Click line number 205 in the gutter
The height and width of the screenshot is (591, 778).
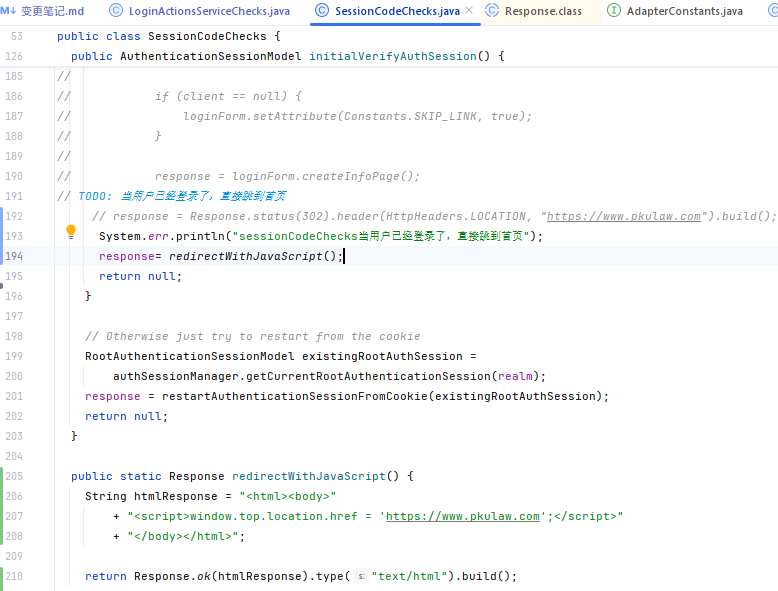pyautogui.click(x=14, y=476)
